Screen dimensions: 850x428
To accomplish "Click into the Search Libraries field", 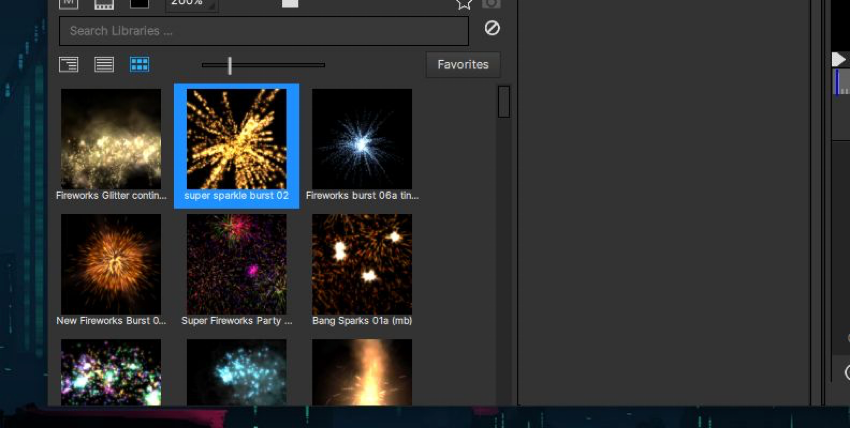I will (264, 31).
